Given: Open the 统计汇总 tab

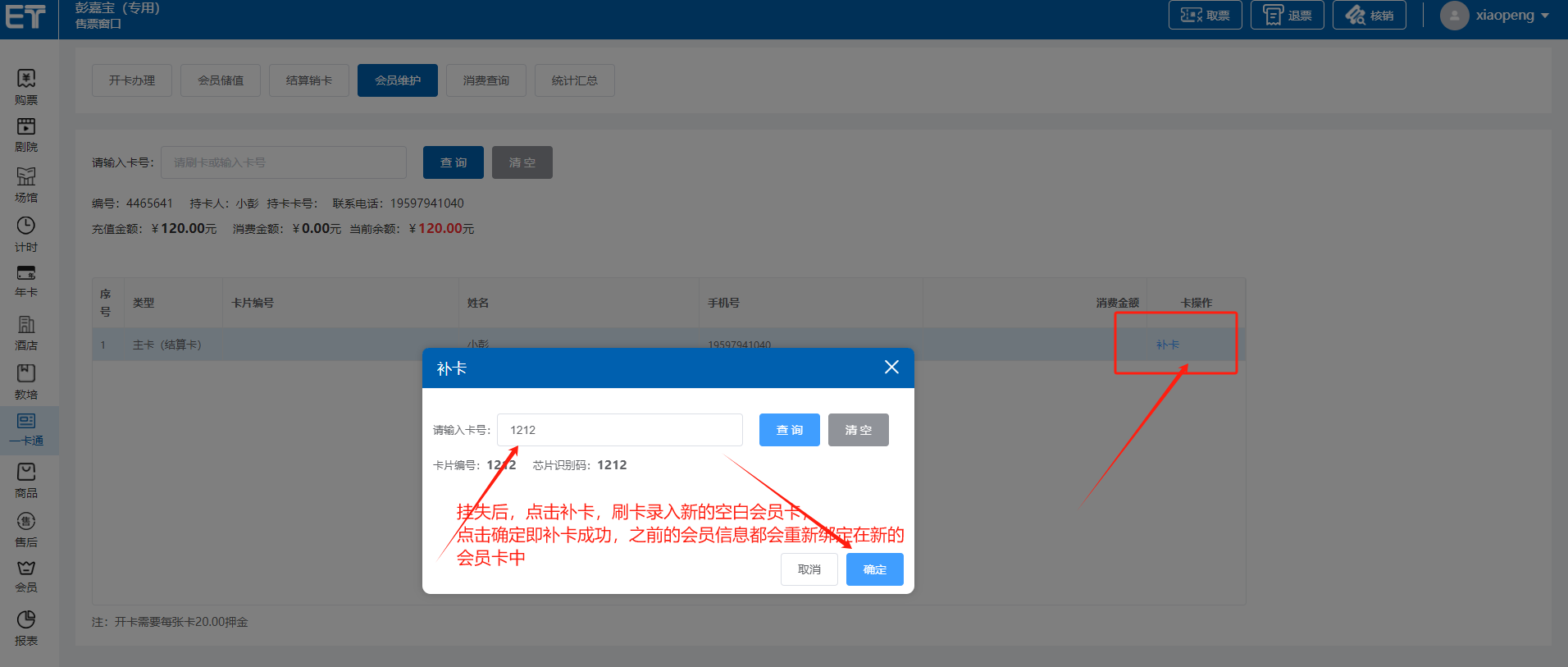Looking at the screenshot, I should (575, 80).
